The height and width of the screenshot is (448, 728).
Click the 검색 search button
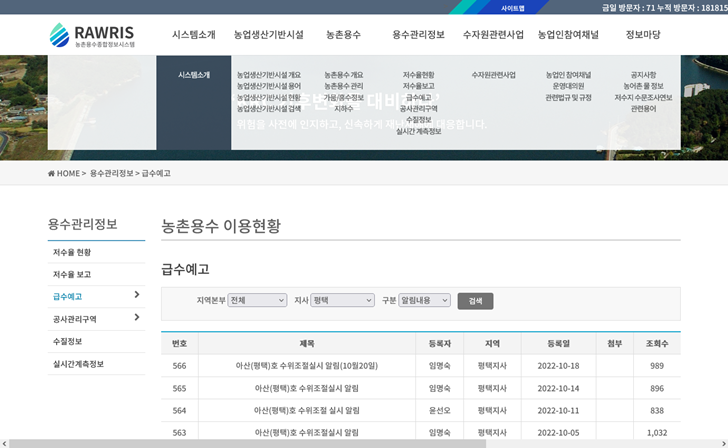coord(475,301)
